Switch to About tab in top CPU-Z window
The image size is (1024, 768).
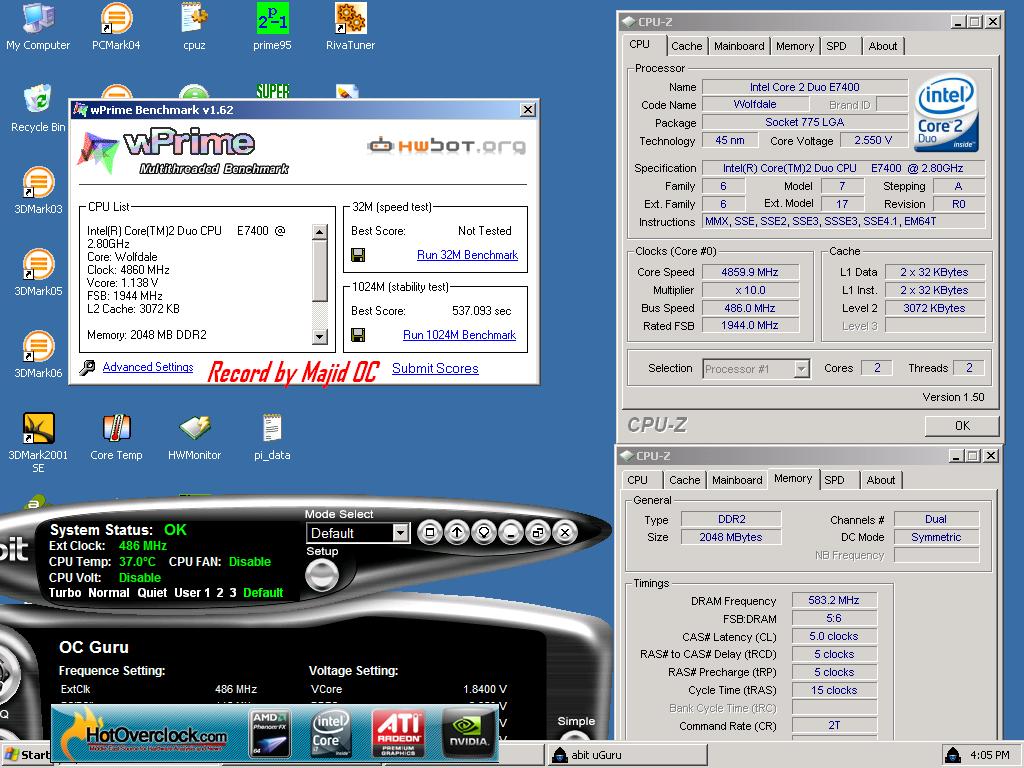[882, 46]
